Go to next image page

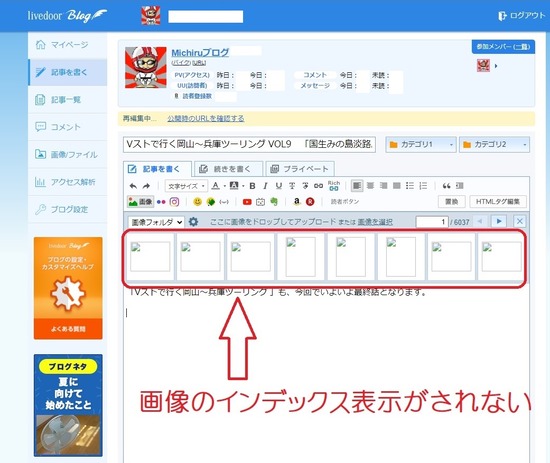click(x=499, y=221)
